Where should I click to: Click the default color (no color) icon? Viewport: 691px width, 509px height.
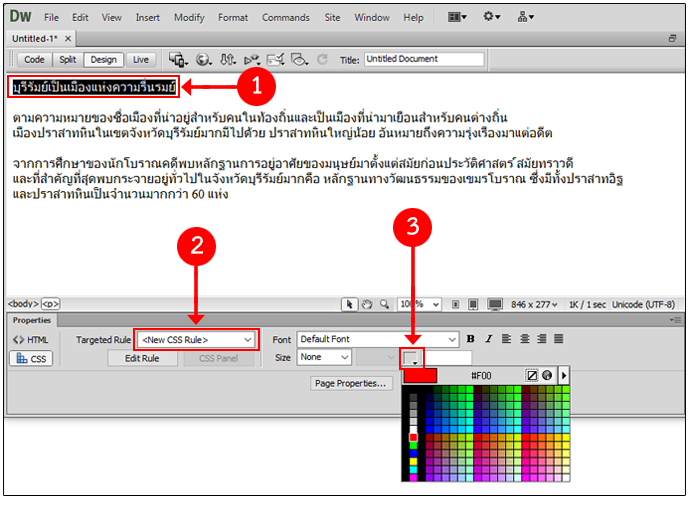(532, 375)
